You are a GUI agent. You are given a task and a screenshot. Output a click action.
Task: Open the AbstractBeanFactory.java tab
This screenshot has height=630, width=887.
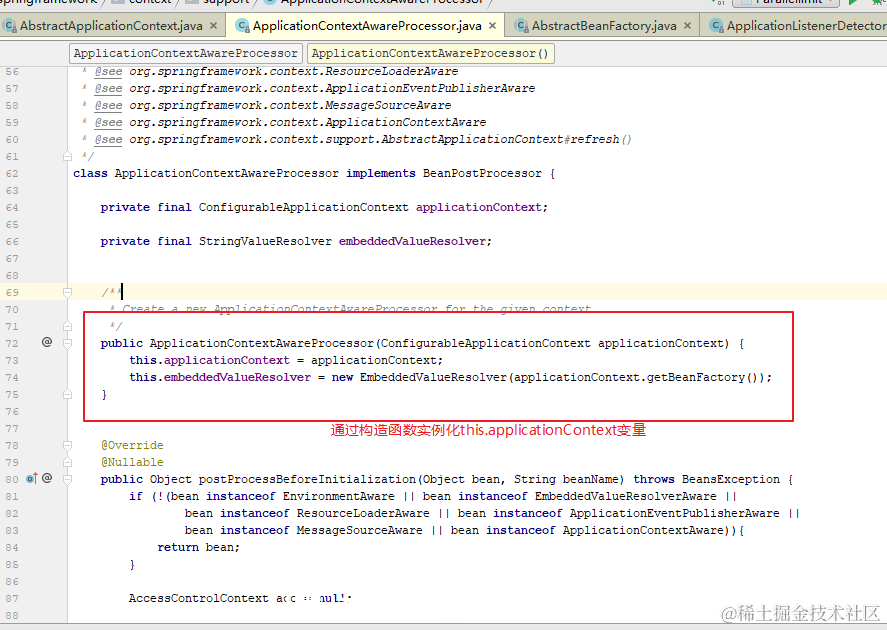tap(604, 26)
